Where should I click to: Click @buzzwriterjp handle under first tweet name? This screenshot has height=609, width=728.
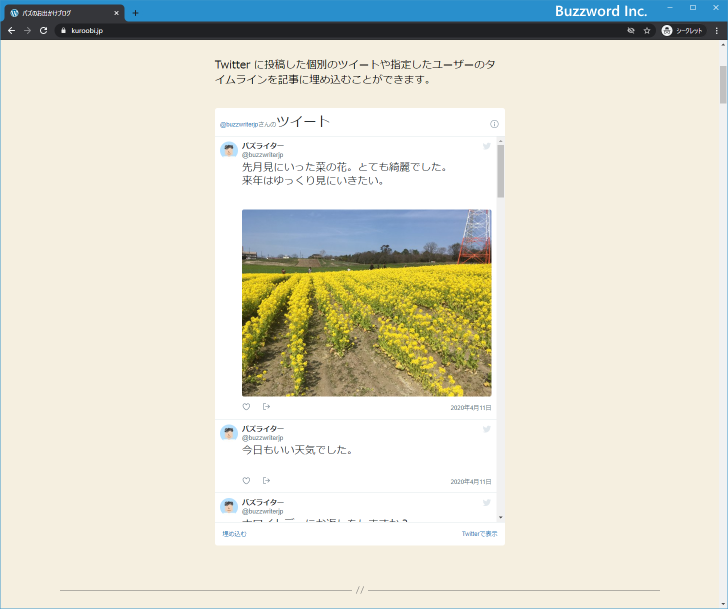(x=262, y=155)
